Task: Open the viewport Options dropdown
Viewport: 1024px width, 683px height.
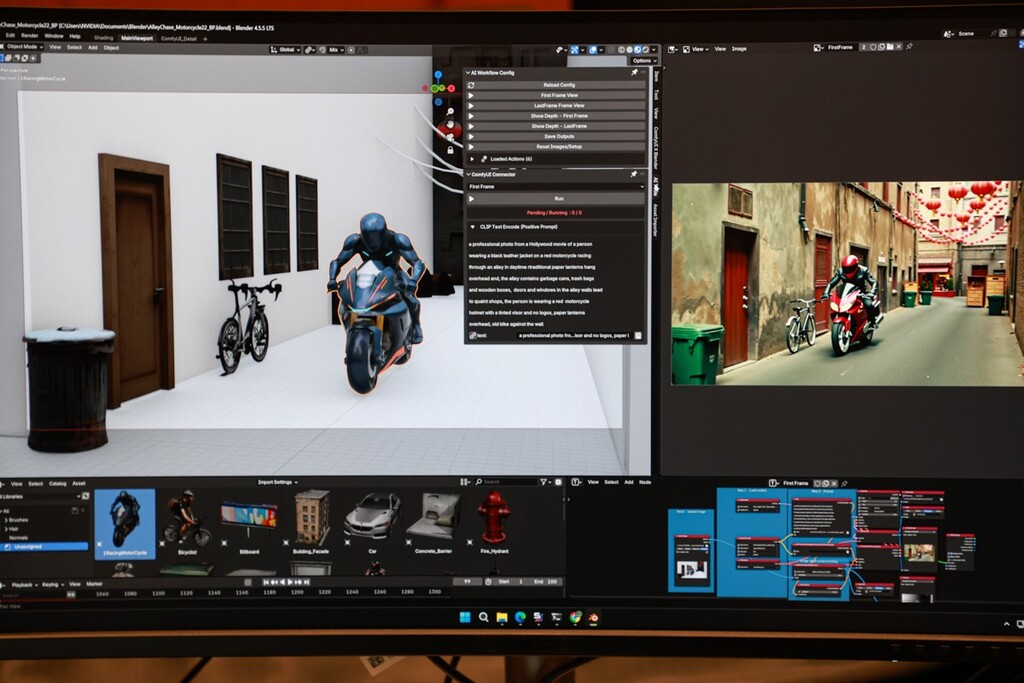Action: [643, 61]
